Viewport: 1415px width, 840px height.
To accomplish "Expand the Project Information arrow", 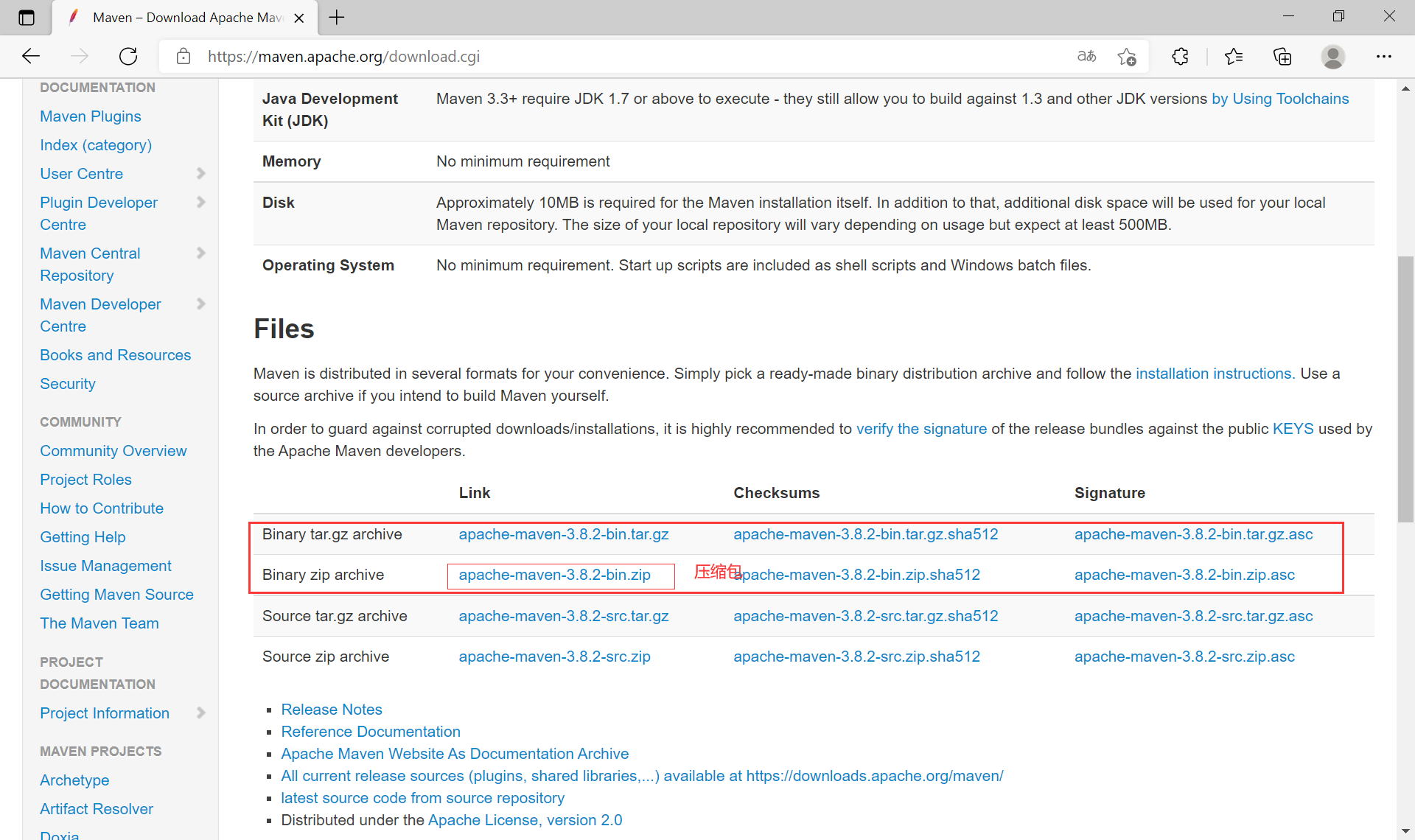I will click(200, 713).
